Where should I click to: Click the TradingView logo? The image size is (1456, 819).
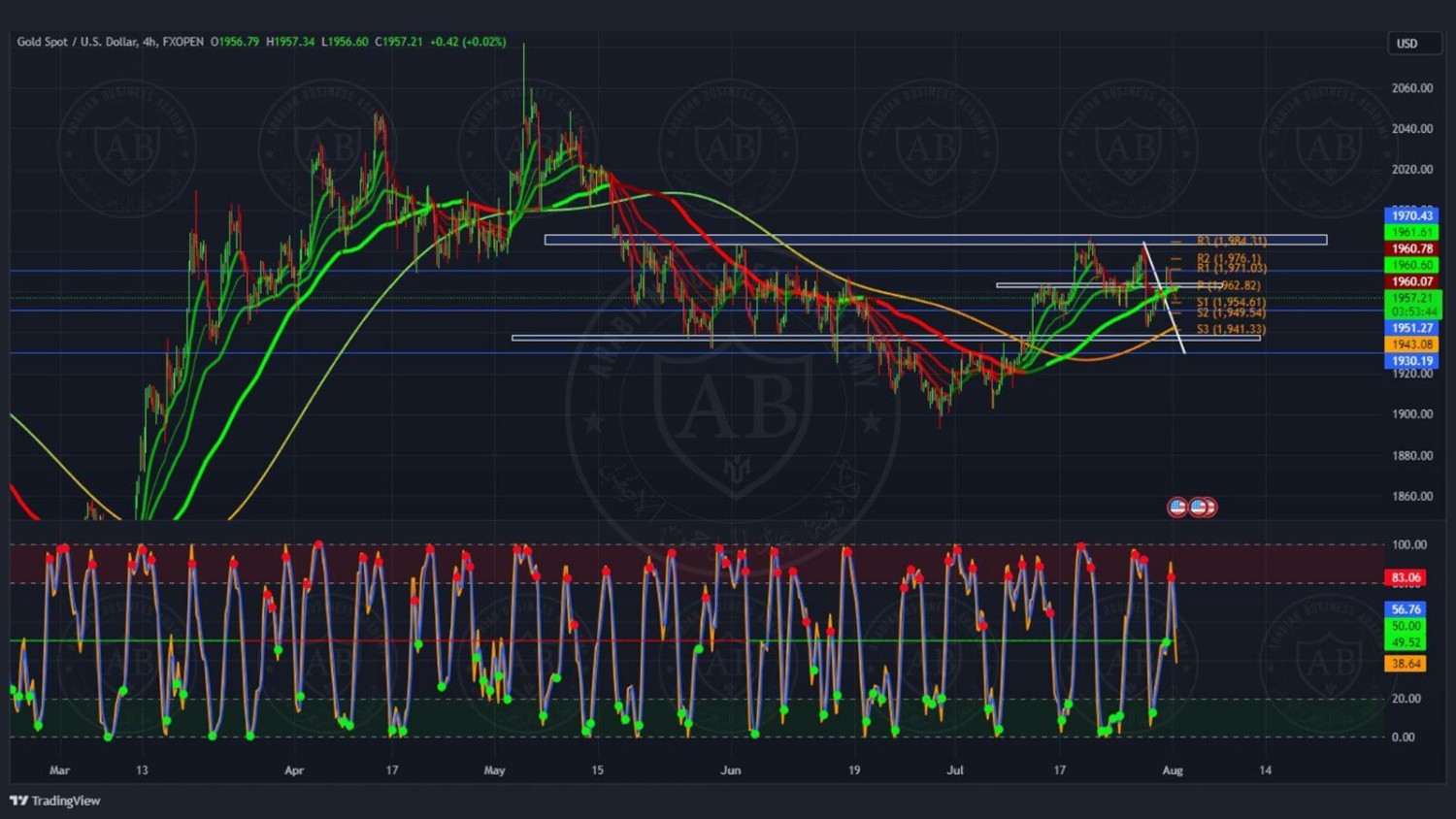55,801
